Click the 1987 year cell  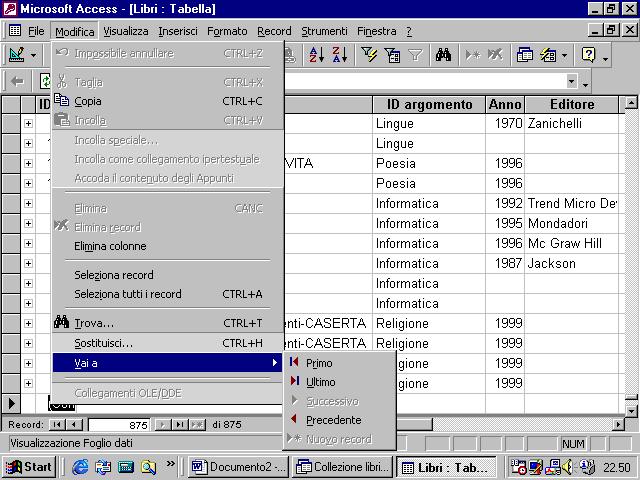point(505,263)
